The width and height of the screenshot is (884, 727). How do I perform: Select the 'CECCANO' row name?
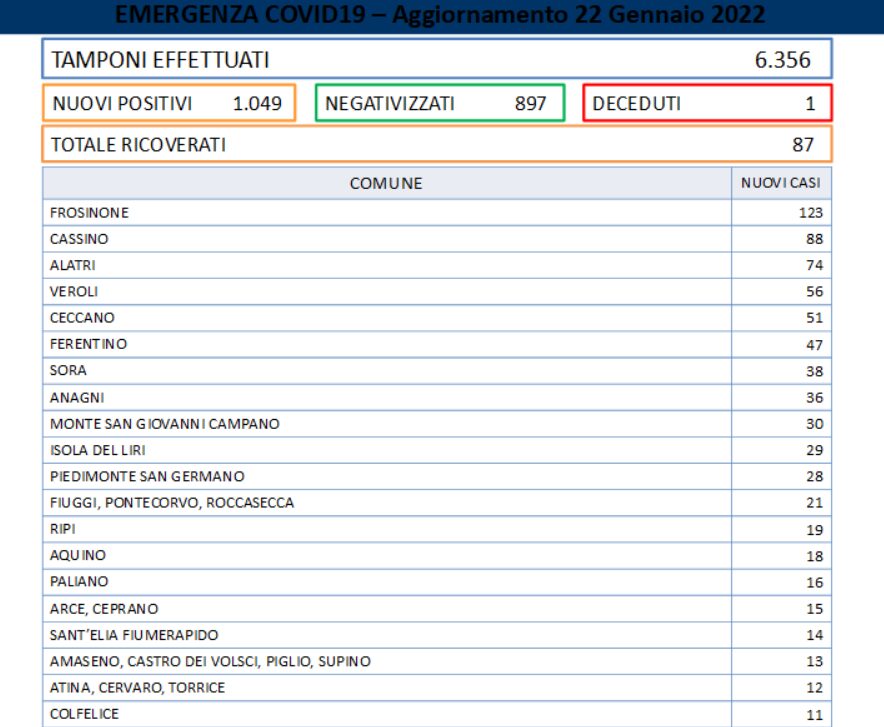(x=82, y=318)
